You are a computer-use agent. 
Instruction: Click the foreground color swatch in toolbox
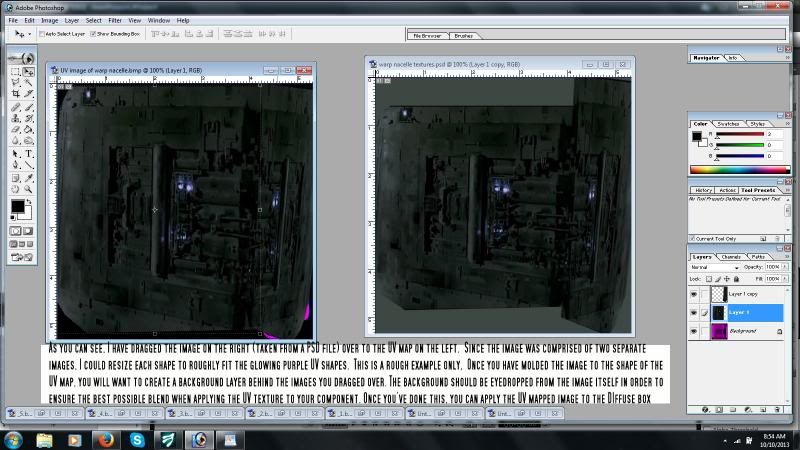coord(17,206)
